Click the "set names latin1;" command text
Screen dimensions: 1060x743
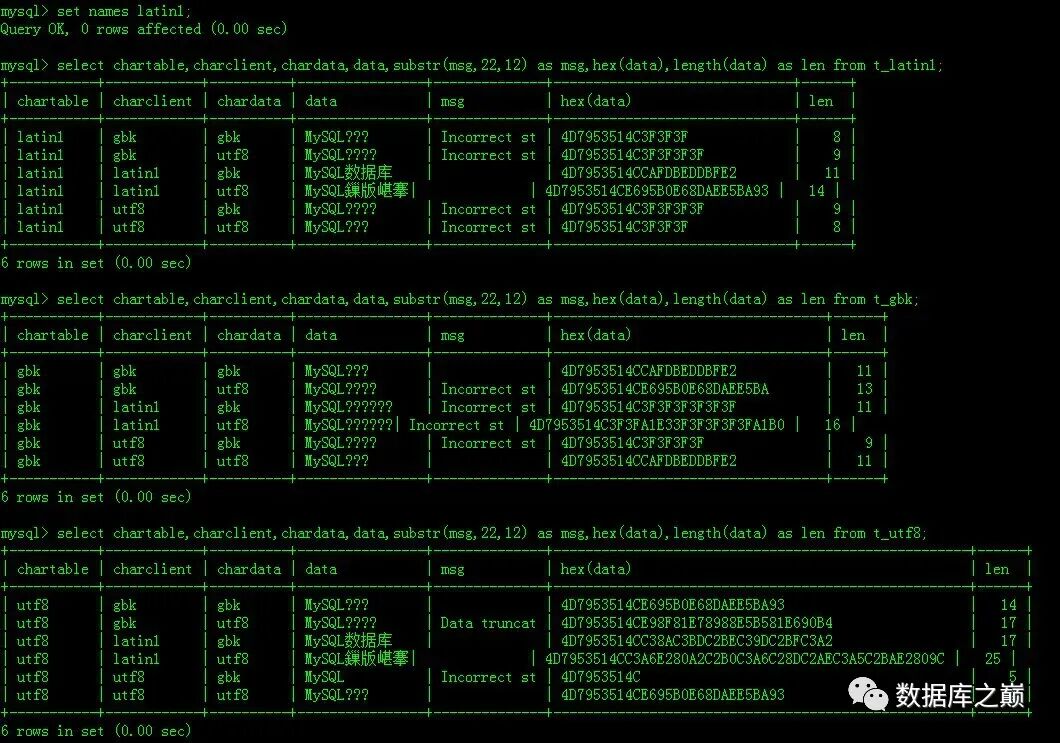pyautogui.click(x=124, y=11)
